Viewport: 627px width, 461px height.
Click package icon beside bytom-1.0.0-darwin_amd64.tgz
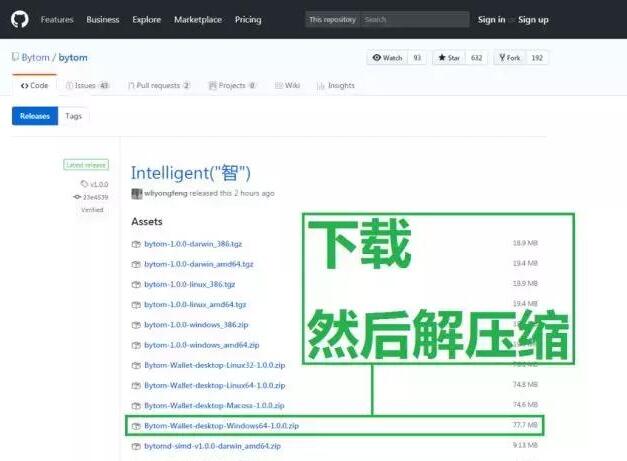(x=136, y=264)
